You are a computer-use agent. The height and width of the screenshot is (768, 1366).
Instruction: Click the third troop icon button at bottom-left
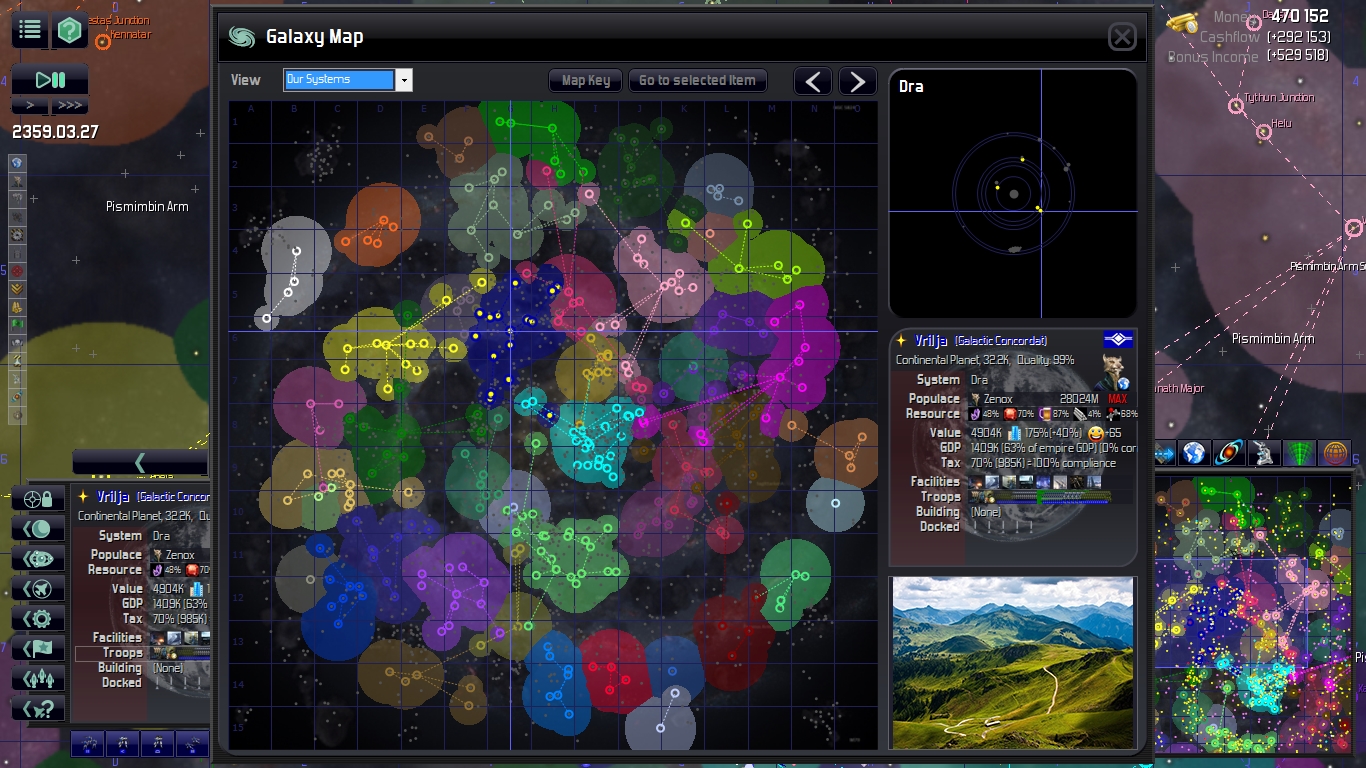(157, 743)
